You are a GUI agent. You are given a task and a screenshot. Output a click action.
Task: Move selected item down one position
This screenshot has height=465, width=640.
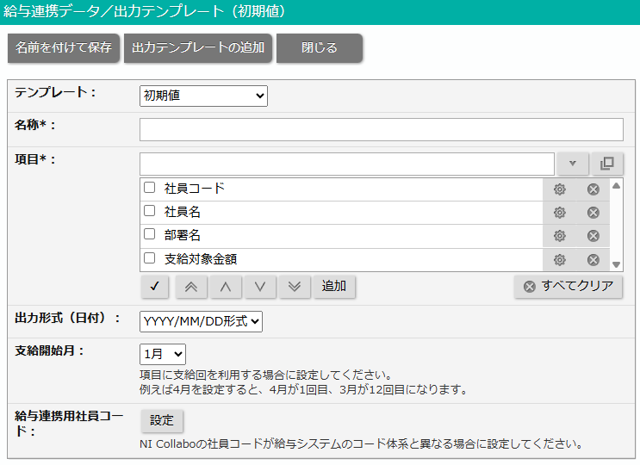coord(259,286)
